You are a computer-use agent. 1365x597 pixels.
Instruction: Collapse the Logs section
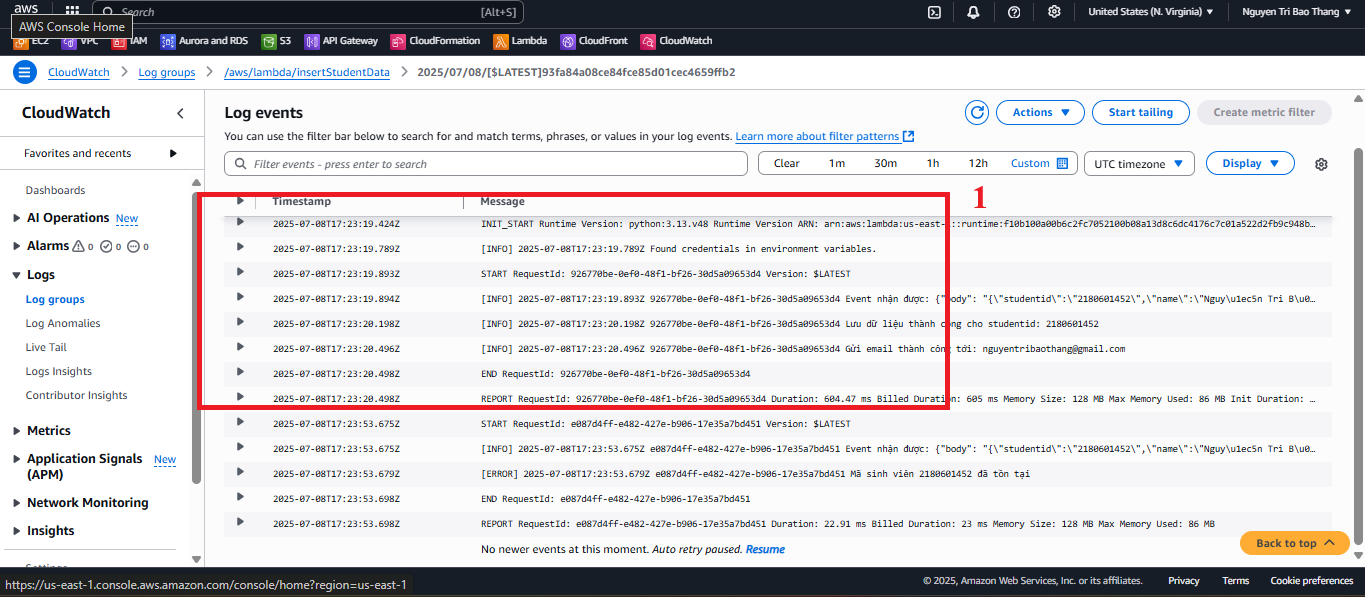17,275
